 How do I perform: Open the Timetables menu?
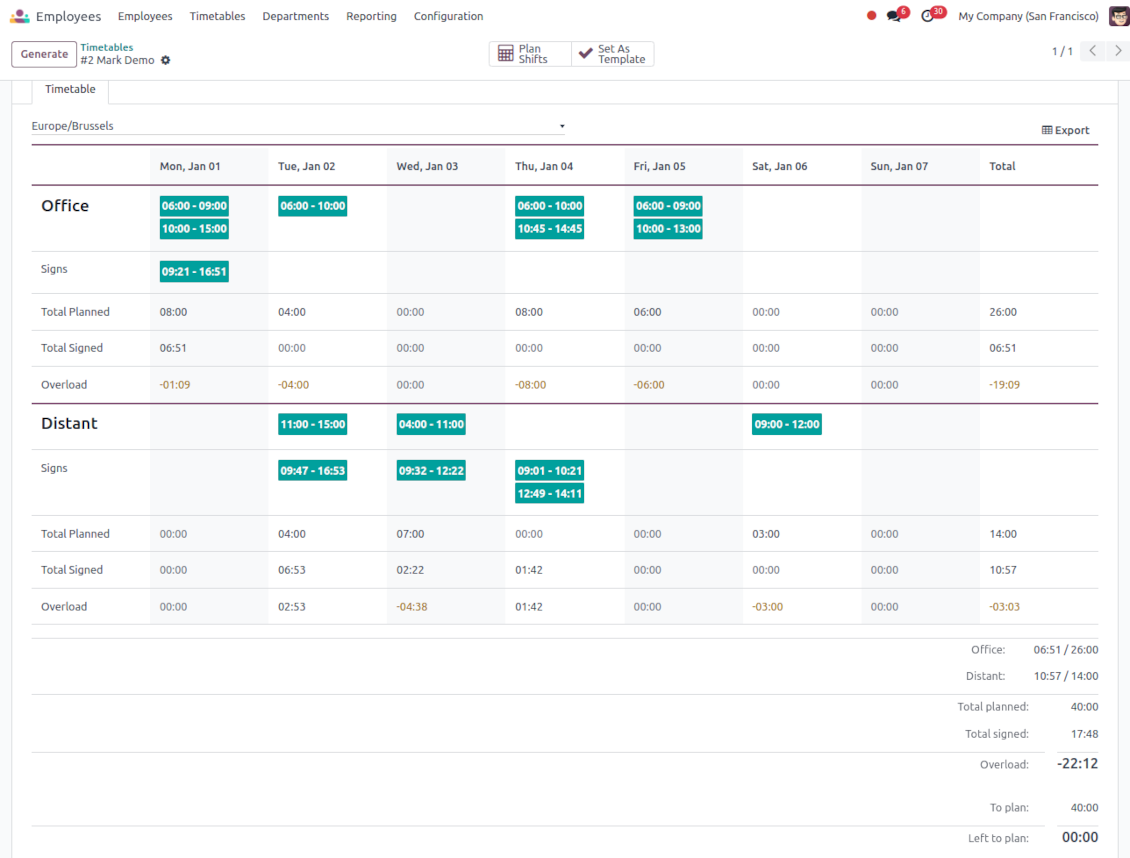(217, 16)
